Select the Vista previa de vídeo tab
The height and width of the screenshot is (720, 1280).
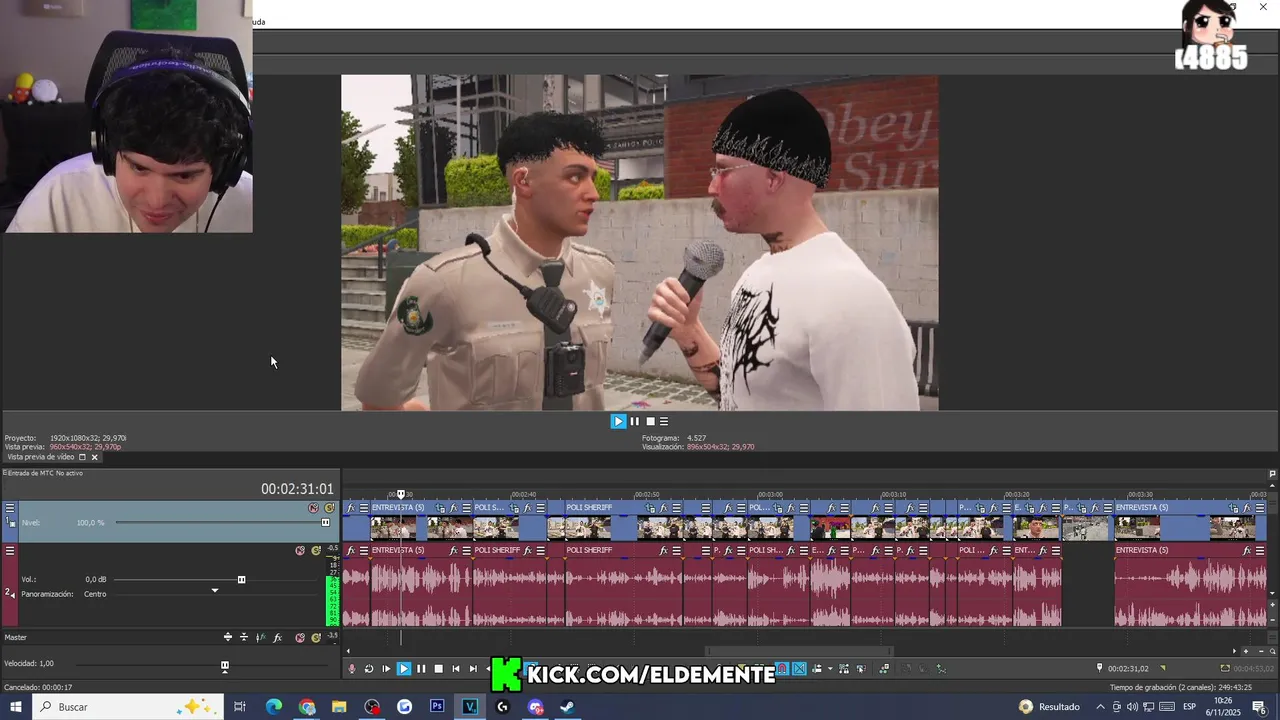(41, 457)
